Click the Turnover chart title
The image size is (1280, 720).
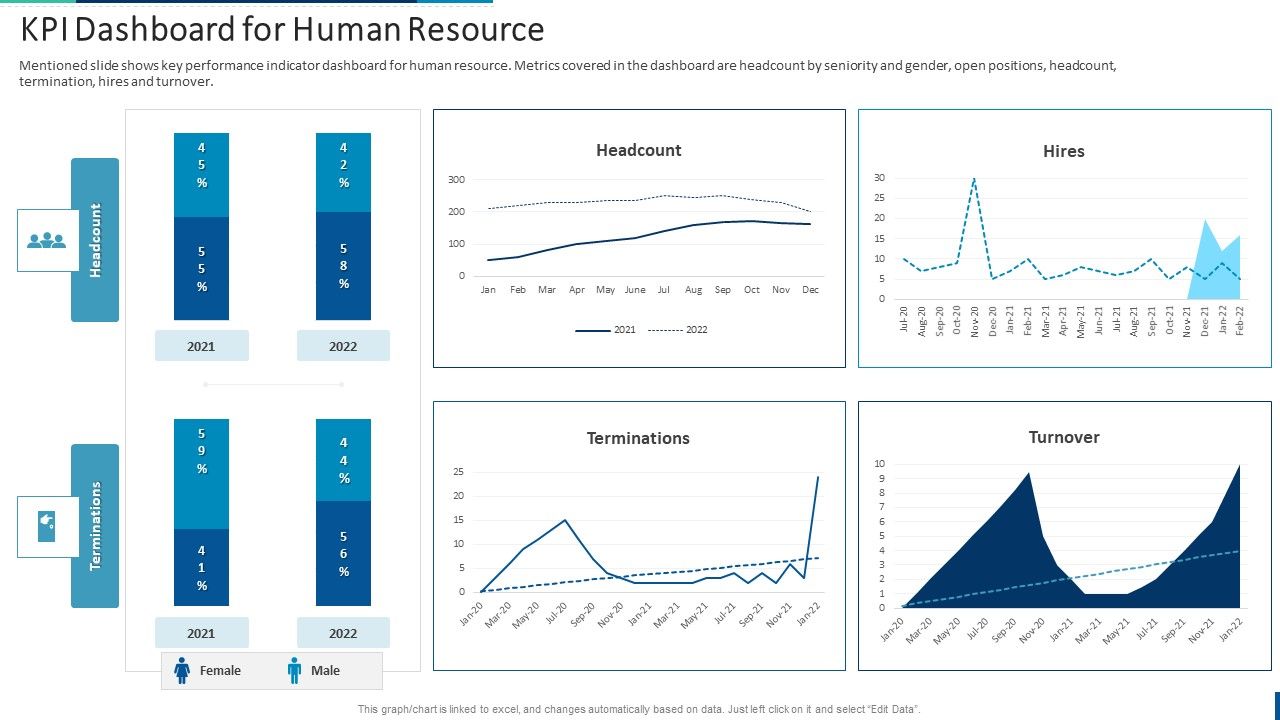tap(1064, 437)
